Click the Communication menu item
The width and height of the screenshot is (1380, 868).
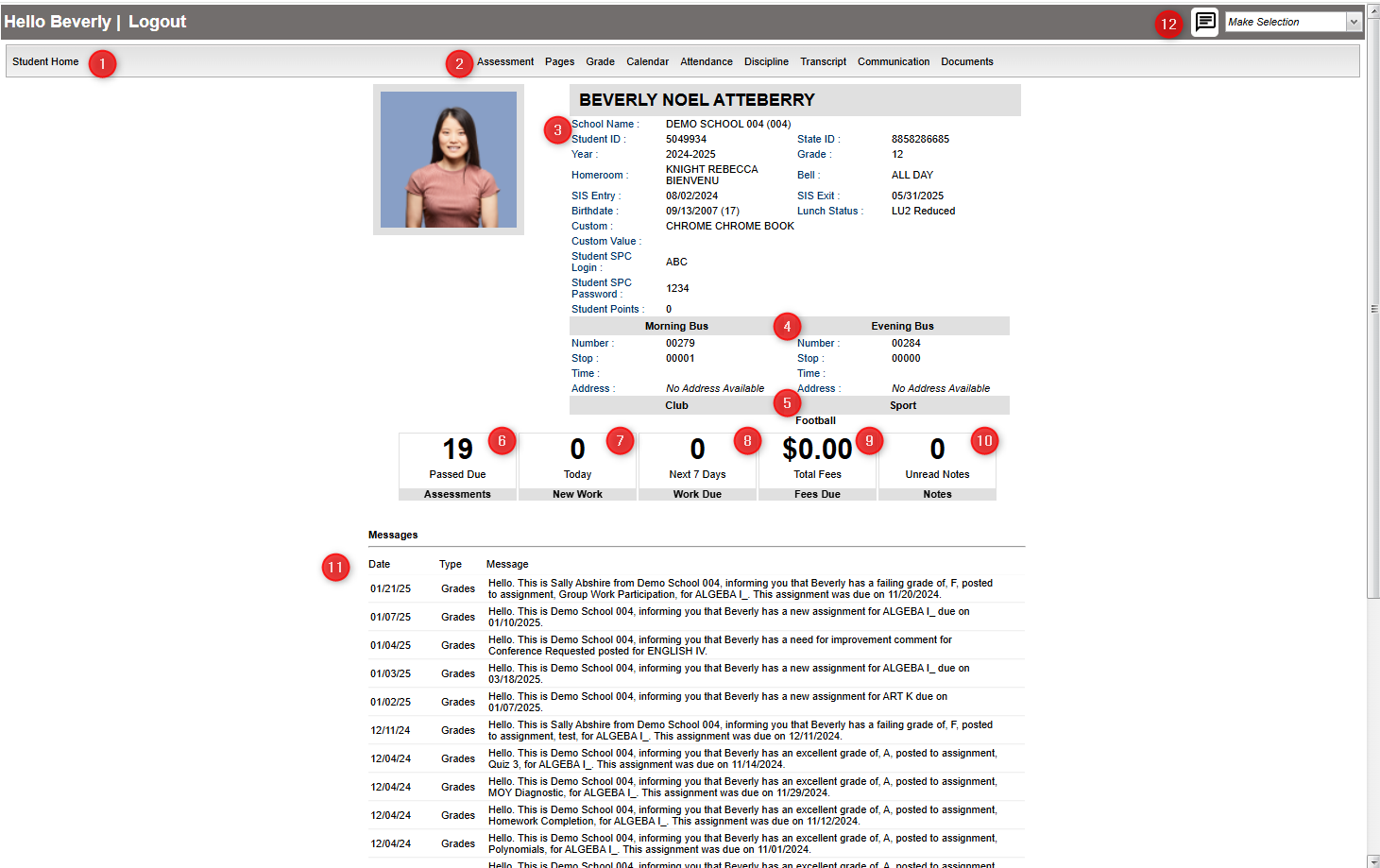894,61
